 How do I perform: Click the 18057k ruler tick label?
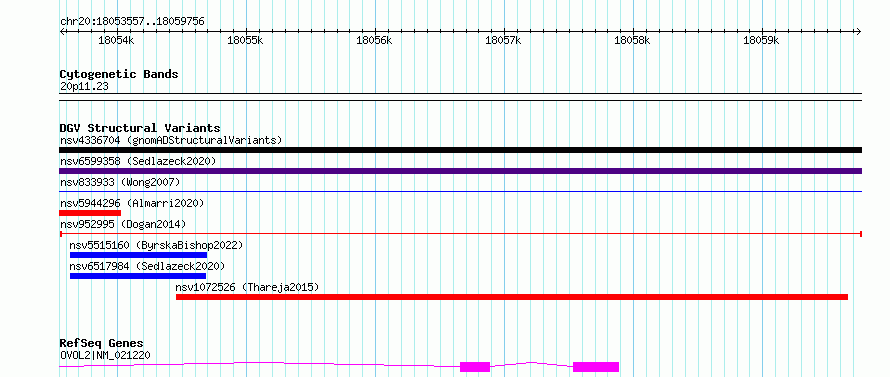pos(503,40)
